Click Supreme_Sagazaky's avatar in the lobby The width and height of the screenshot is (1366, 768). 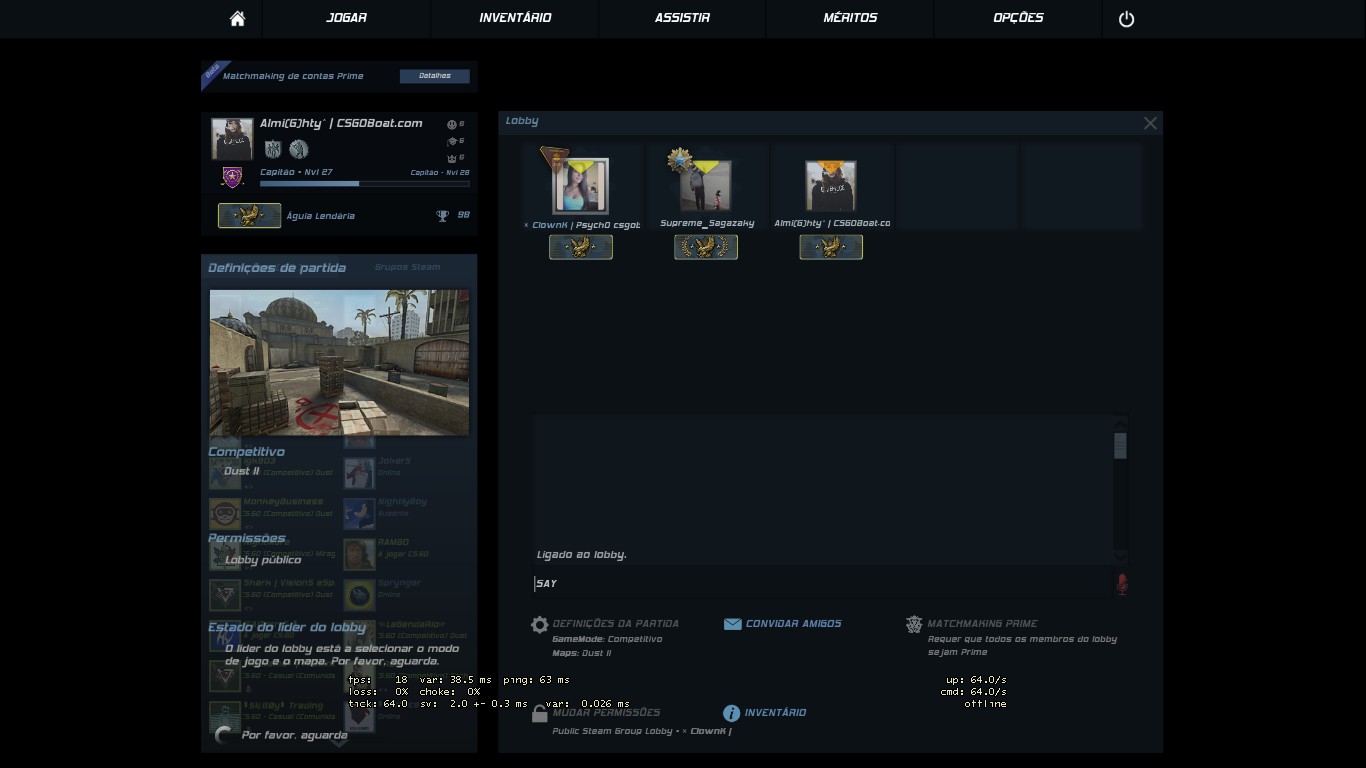pos(706,186)
